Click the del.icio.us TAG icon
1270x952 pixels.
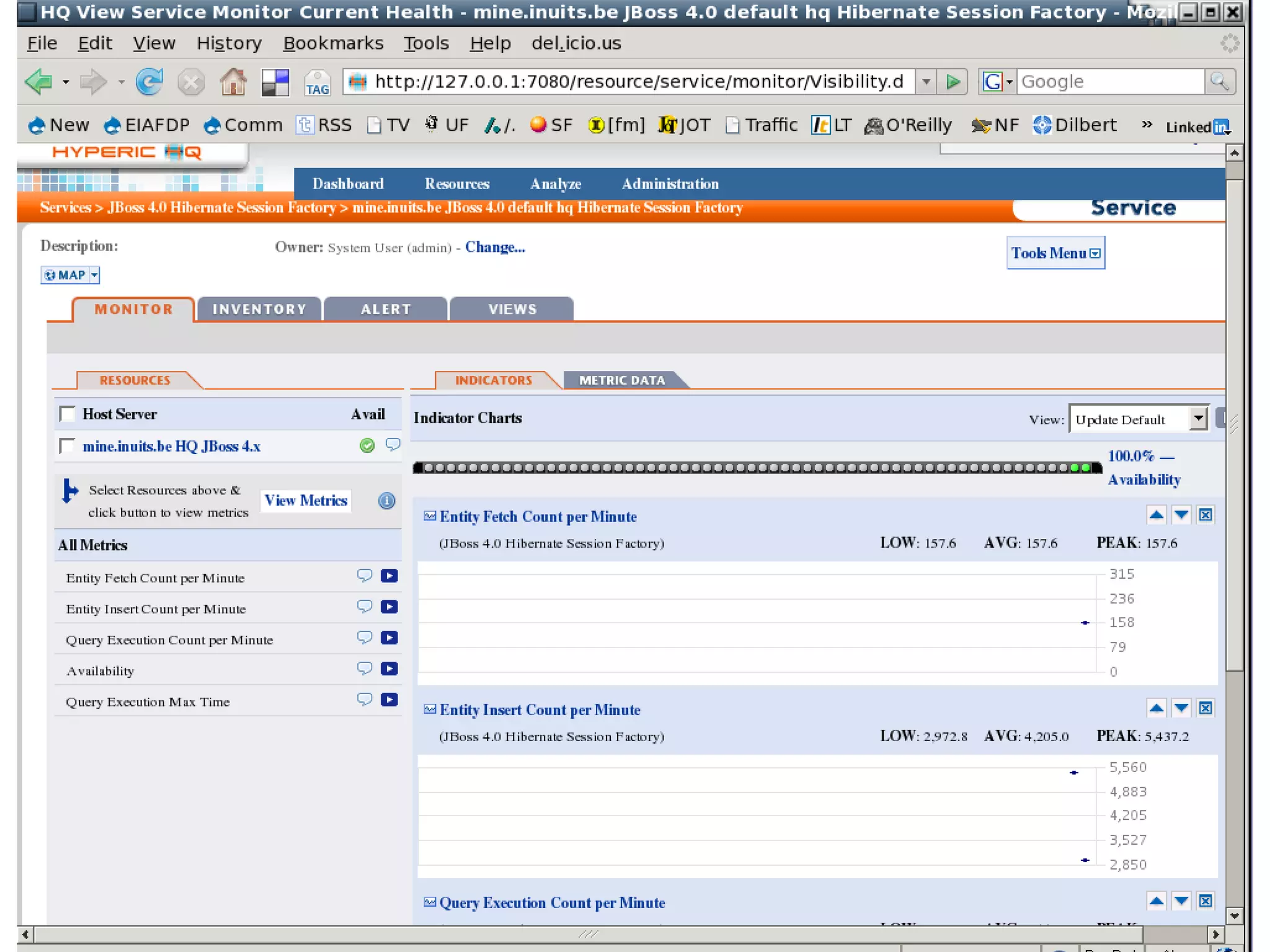coord(317,82)
